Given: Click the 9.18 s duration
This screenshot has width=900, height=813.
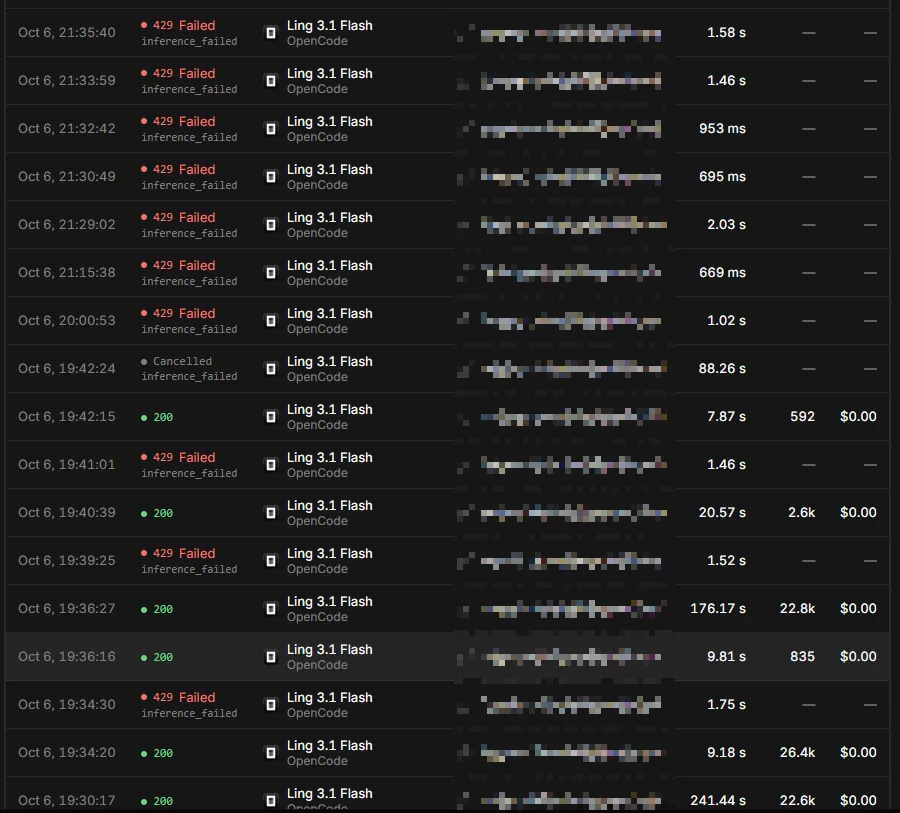Looking at the screenshot, I should (x=726, y=753).
